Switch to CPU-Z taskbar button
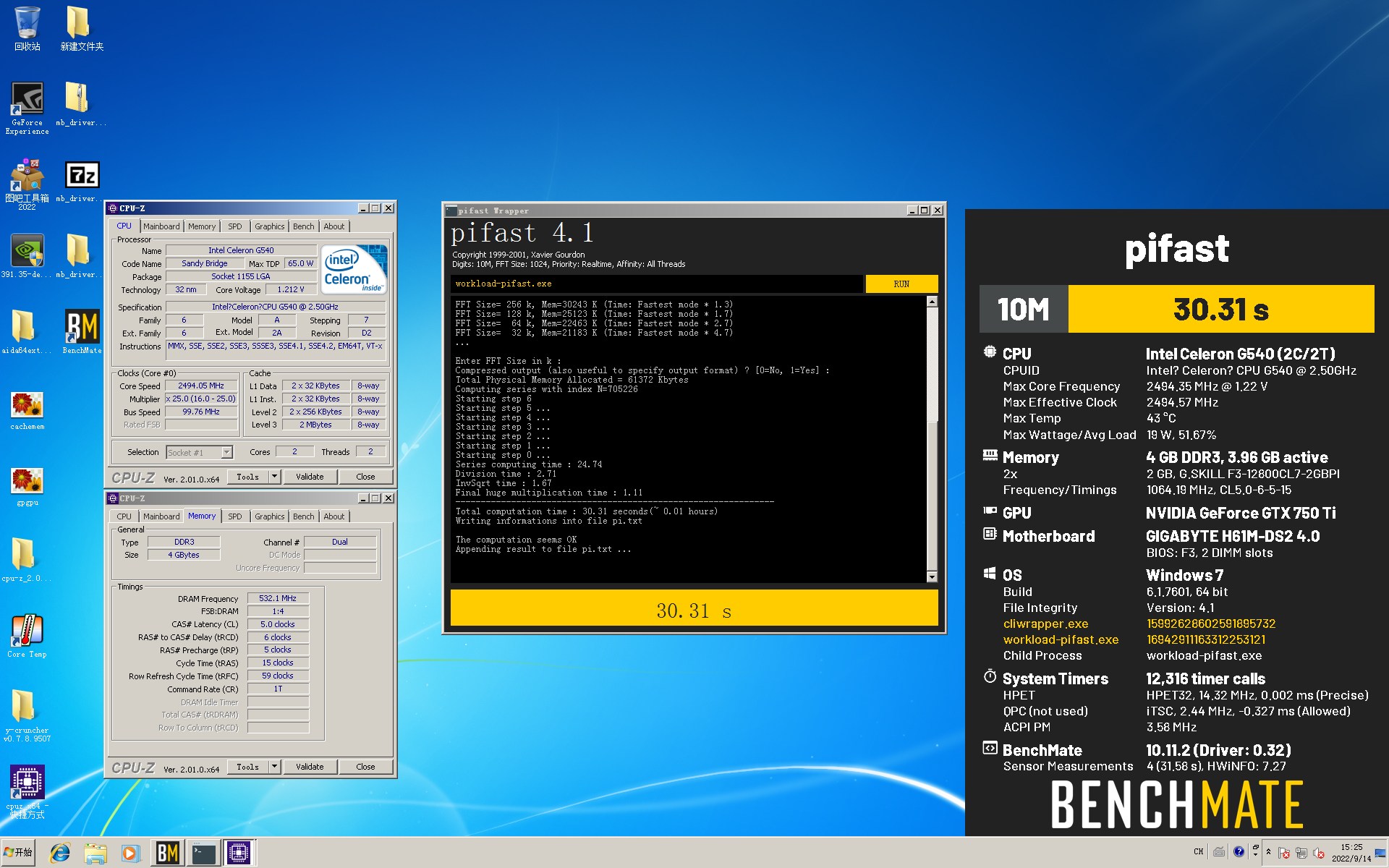The height and width of the screenshot is (868, 1389). [239, 854]
